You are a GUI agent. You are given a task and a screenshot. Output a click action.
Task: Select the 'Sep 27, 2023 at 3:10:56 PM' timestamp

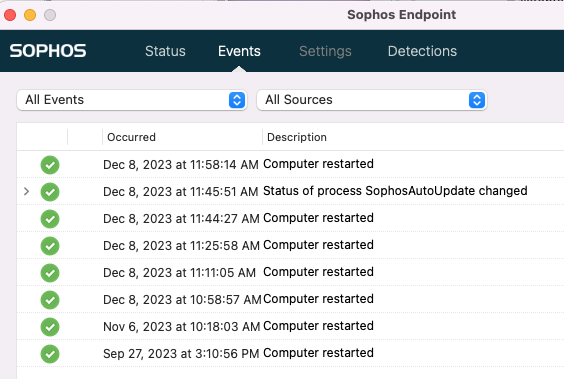[181, 353]
